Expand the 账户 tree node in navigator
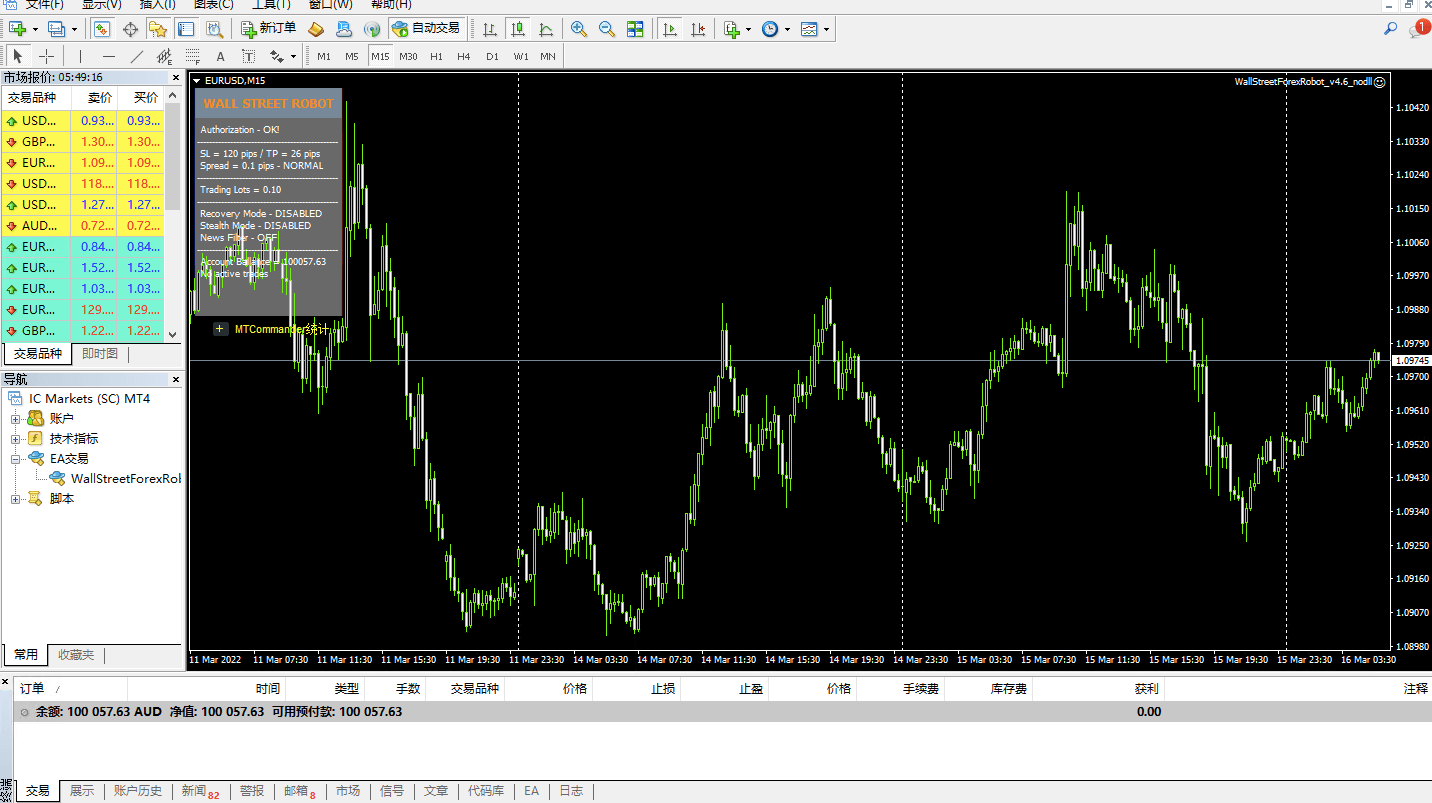Viewport: 1432px width, 803px height. click(x=16, y=419)
